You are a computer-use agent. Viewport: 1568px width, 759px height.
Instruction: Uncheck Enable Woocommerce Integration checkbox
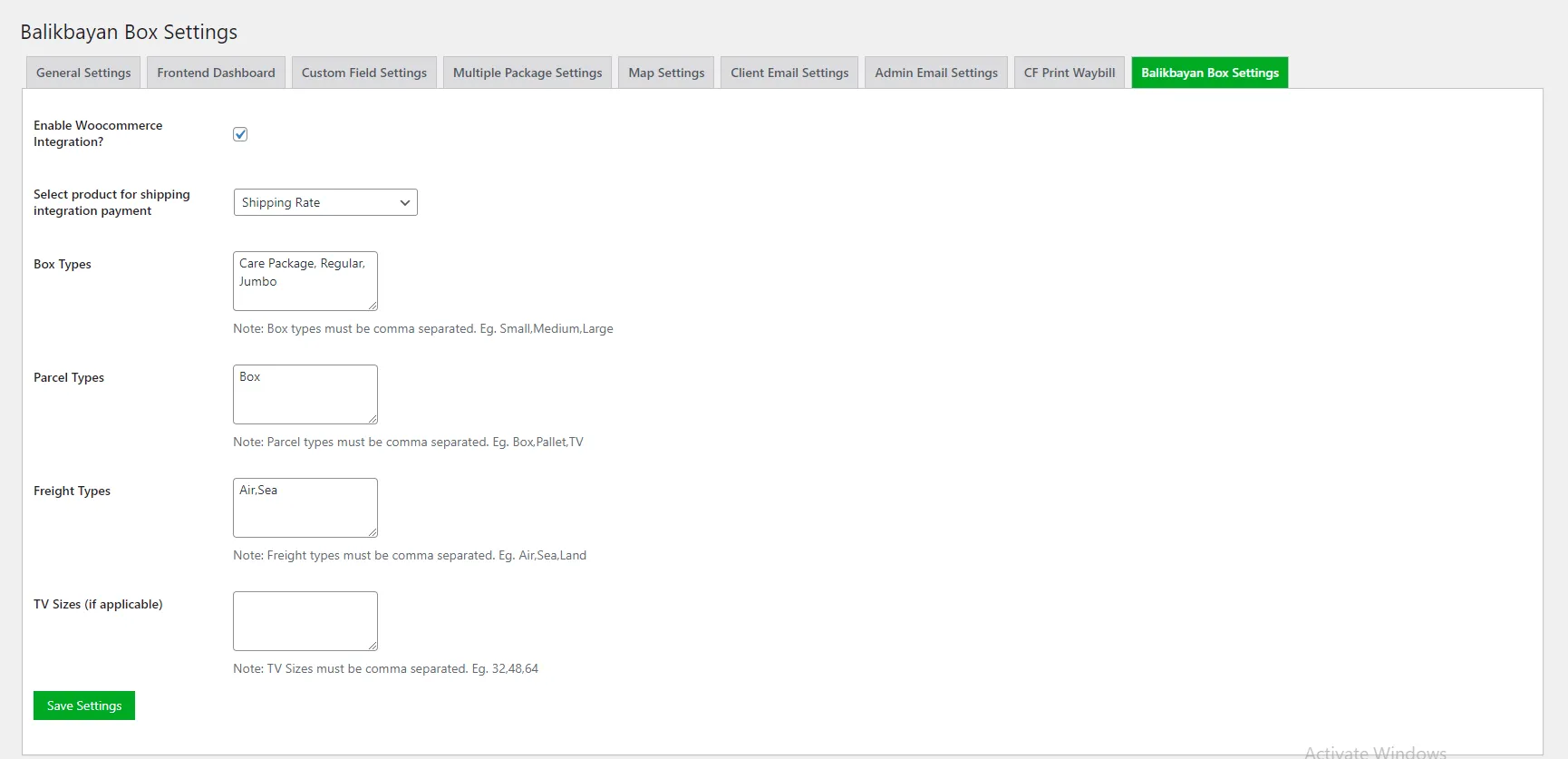tap(240, 134)
